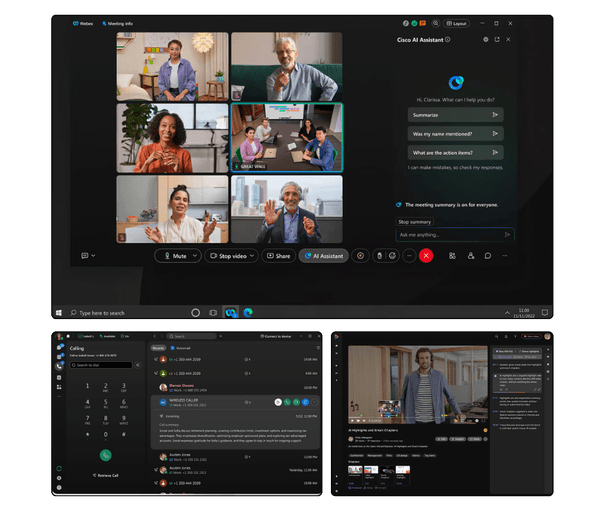Dial digit 9 on the keypad
The height and width of the screenshot is (511, 610).
pyautogui.click(x=124, y=420)
